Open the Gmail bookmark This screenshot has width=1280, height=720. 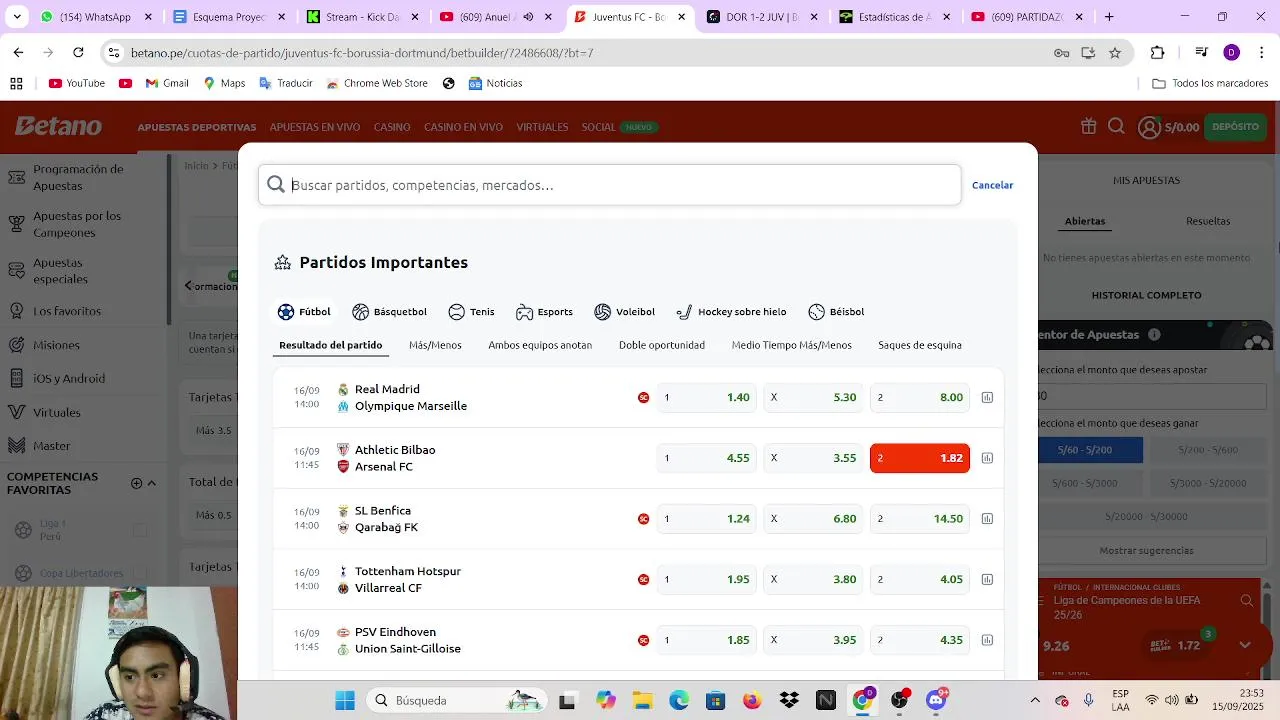pyautogui.click(x=167, y=83)
